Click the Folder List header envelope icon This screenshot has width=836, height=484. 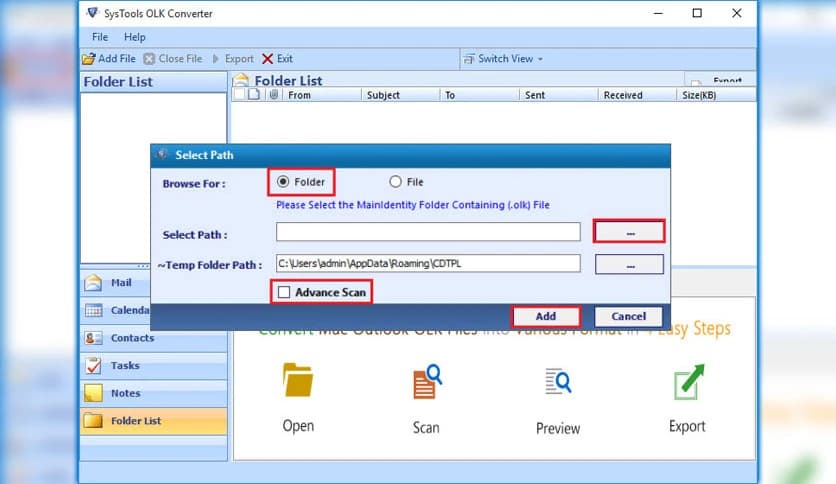[x=241, y=80]
